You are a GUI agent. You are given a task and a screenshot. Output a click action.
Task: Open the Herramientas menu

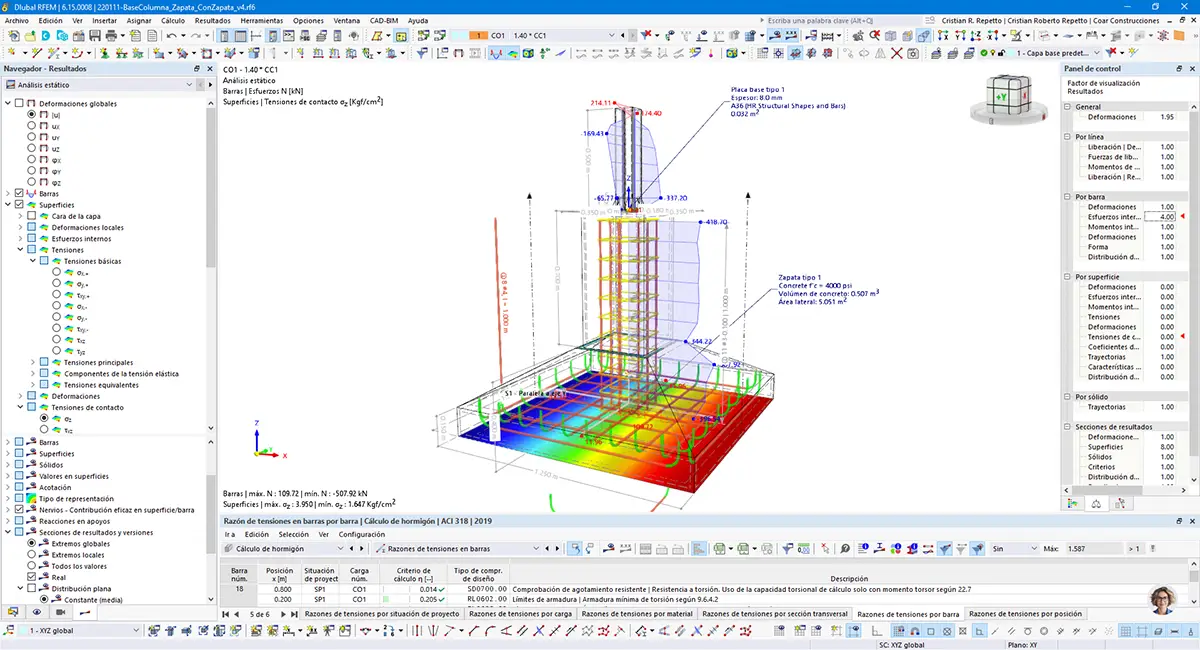pyautogui.click(x=261, y=20)
